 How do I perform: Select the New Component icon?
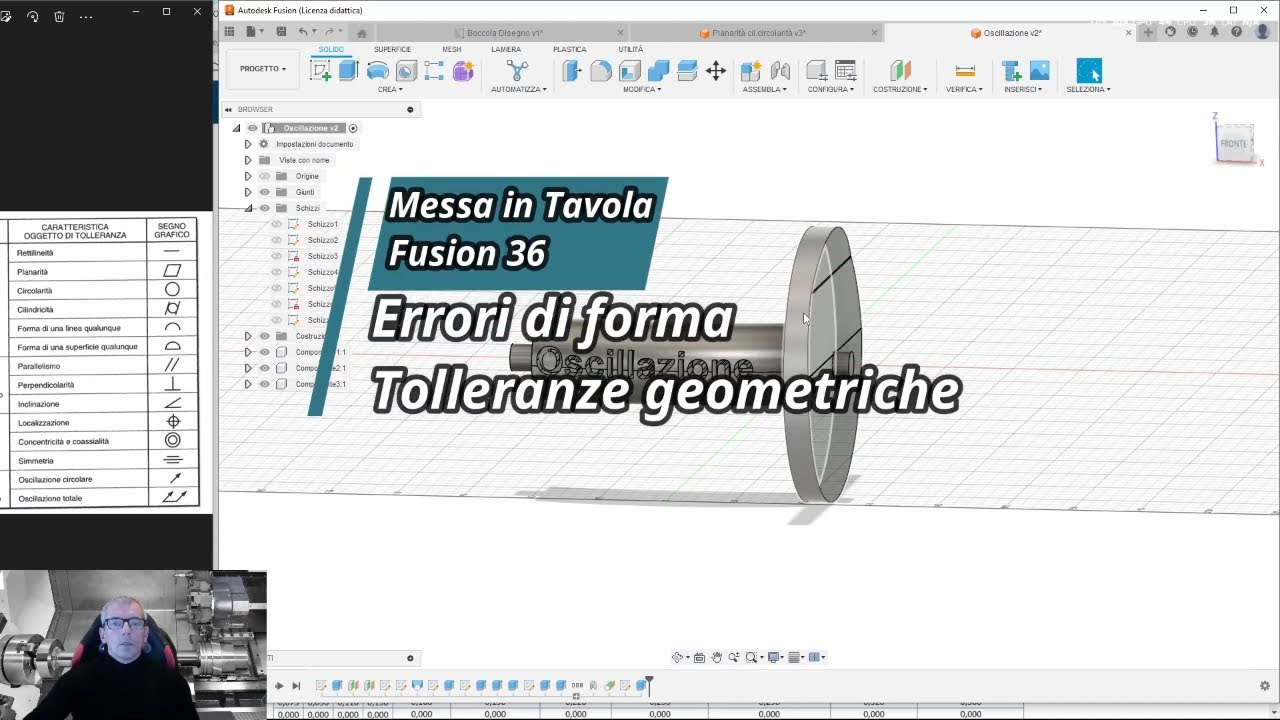point(751,70)
